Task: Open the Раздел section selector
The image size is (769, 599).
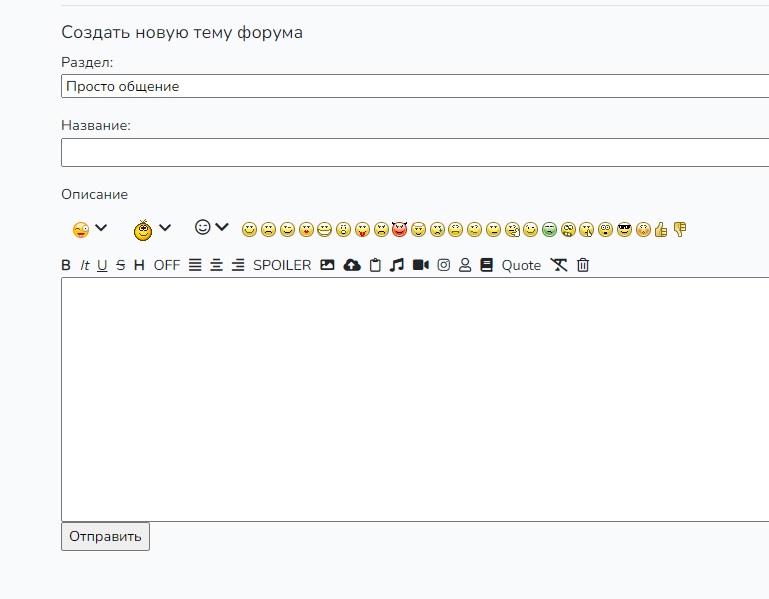Action: tap(414, 86)
